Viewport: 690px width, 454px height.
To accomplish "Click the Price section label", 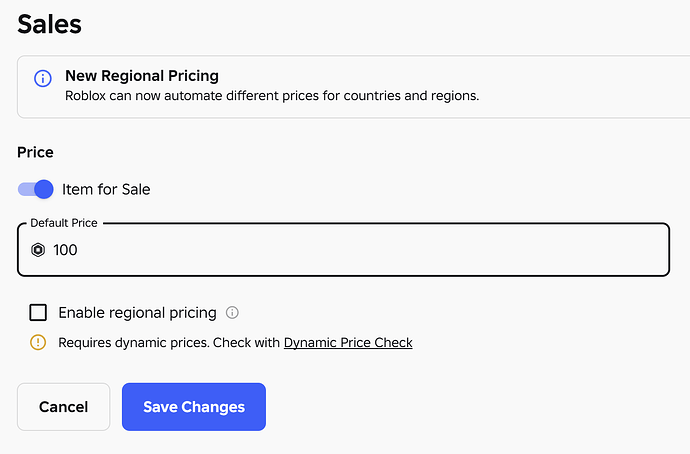I will pyautogui.click(x=35, y=153).
